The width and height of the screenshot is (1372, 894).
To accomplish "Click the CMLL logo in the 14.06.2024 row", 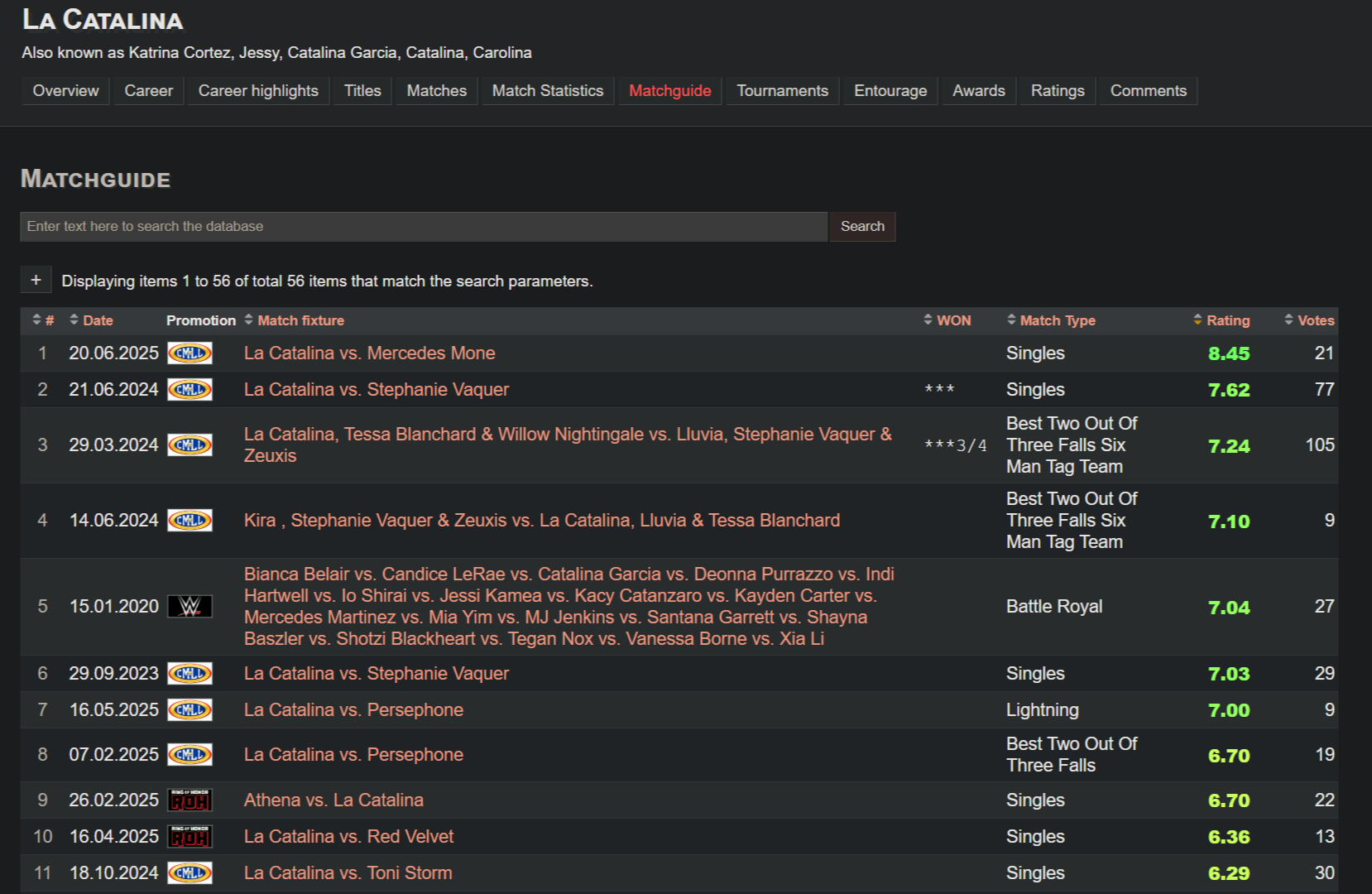I will pos(189,521).
